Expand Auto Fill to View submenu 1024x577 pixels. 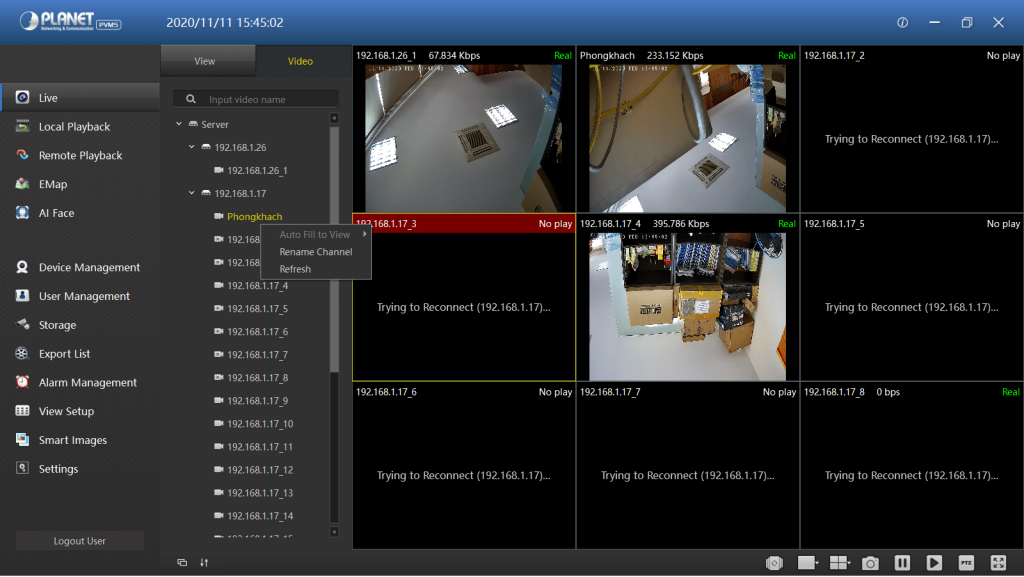pos(316,234)
